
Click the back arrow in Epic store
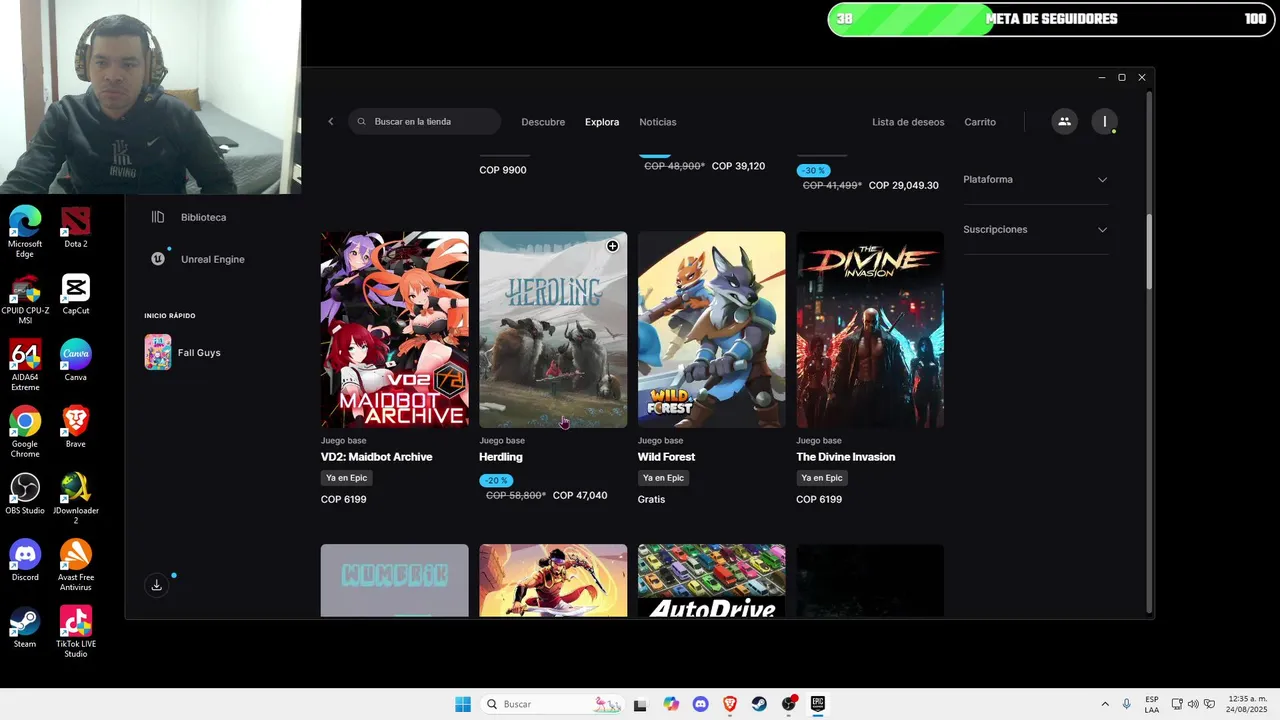pyautogui.click(x=331, y=122)
